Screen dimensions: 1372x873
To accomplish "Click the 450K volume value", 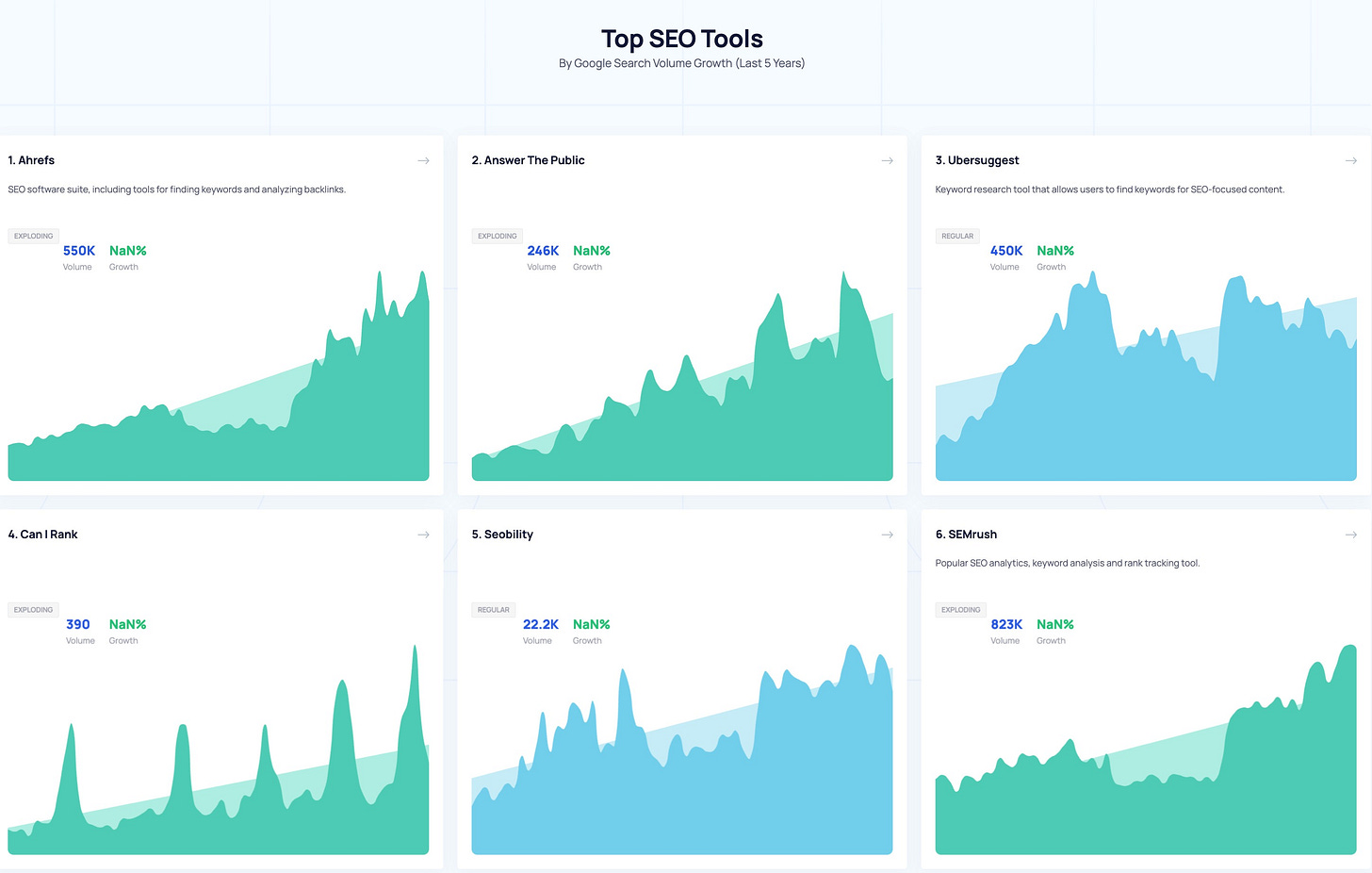I will pos(1006,251).
